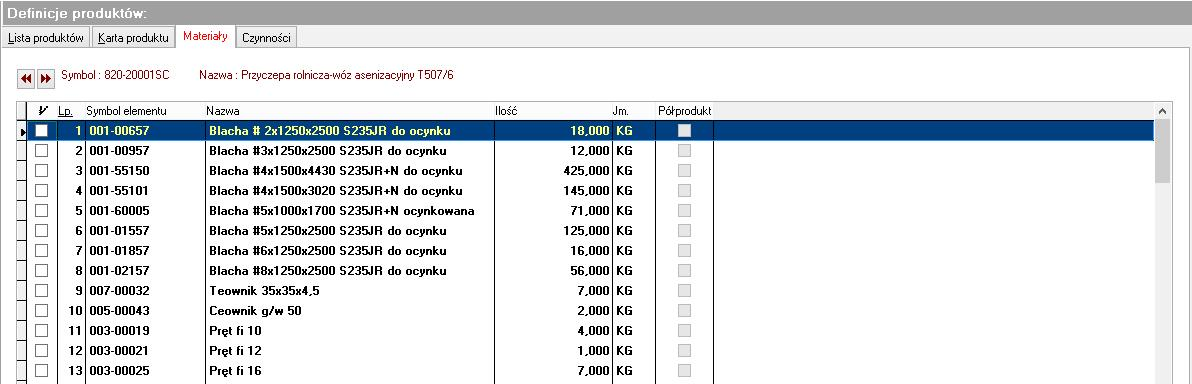This screenshot has width=1192, height=384.
Task: Toggle Półprodukt checkbox for row 001-55150
Action: (x=685, y=170)
